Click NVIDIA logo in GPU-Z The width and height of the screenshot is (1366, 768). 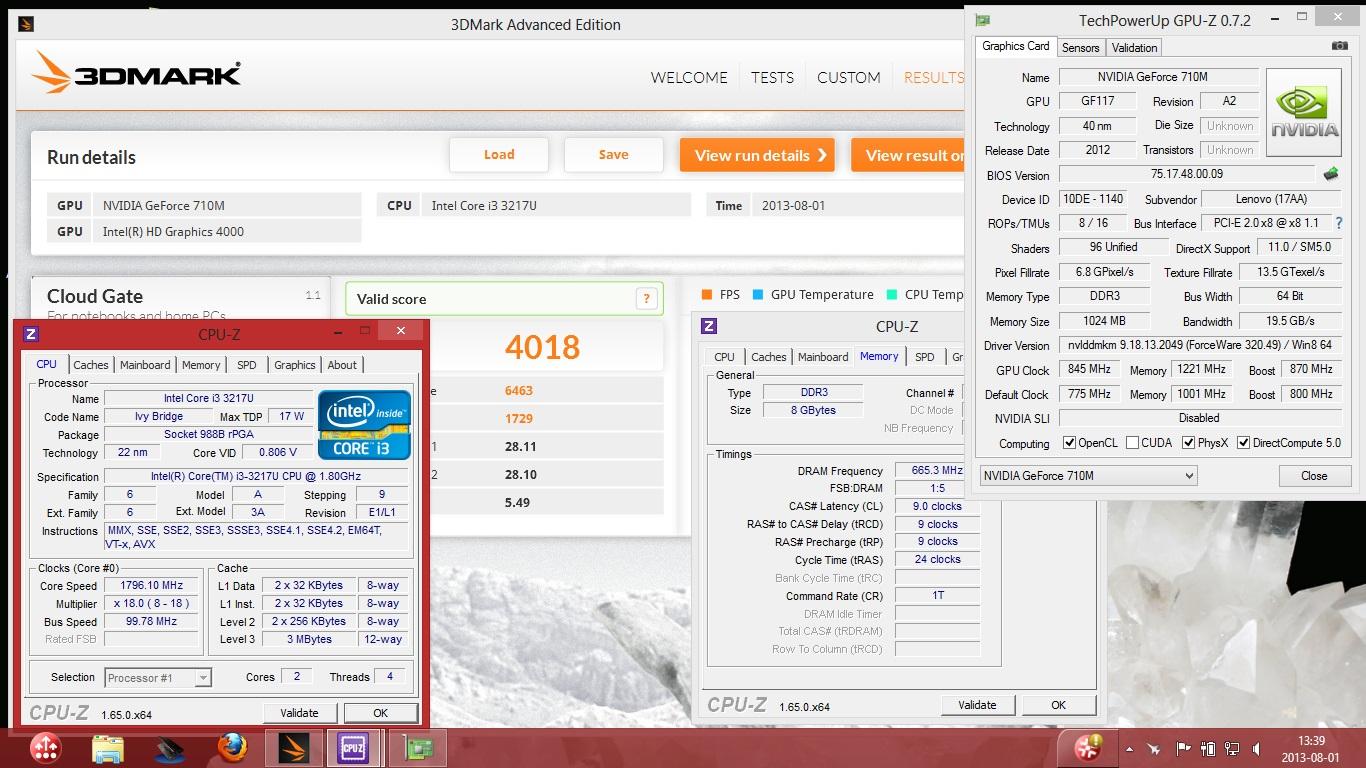(x=1304, y=113)
